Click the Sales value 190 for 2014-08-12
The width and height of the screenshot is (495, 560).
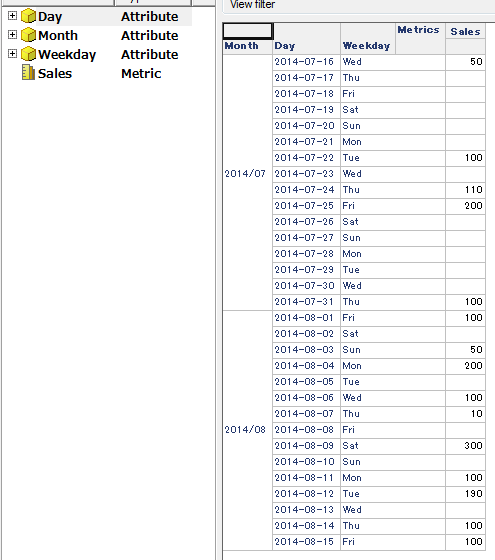click(465, 494)
